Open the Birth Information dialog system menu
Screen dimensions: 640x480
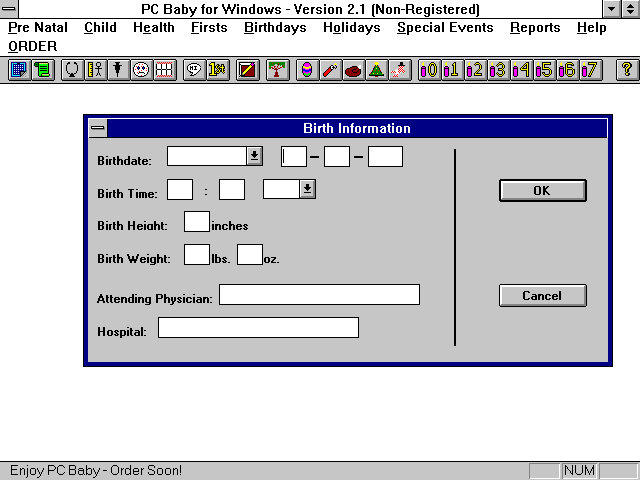click(x=97, y=128)
